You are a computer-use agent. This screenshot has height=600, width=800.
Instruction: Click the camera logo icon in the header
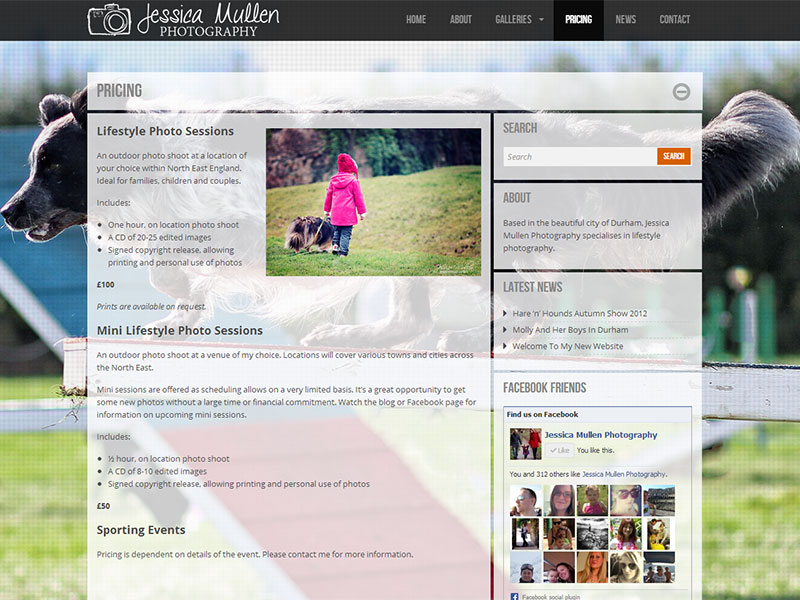[109, 19]
